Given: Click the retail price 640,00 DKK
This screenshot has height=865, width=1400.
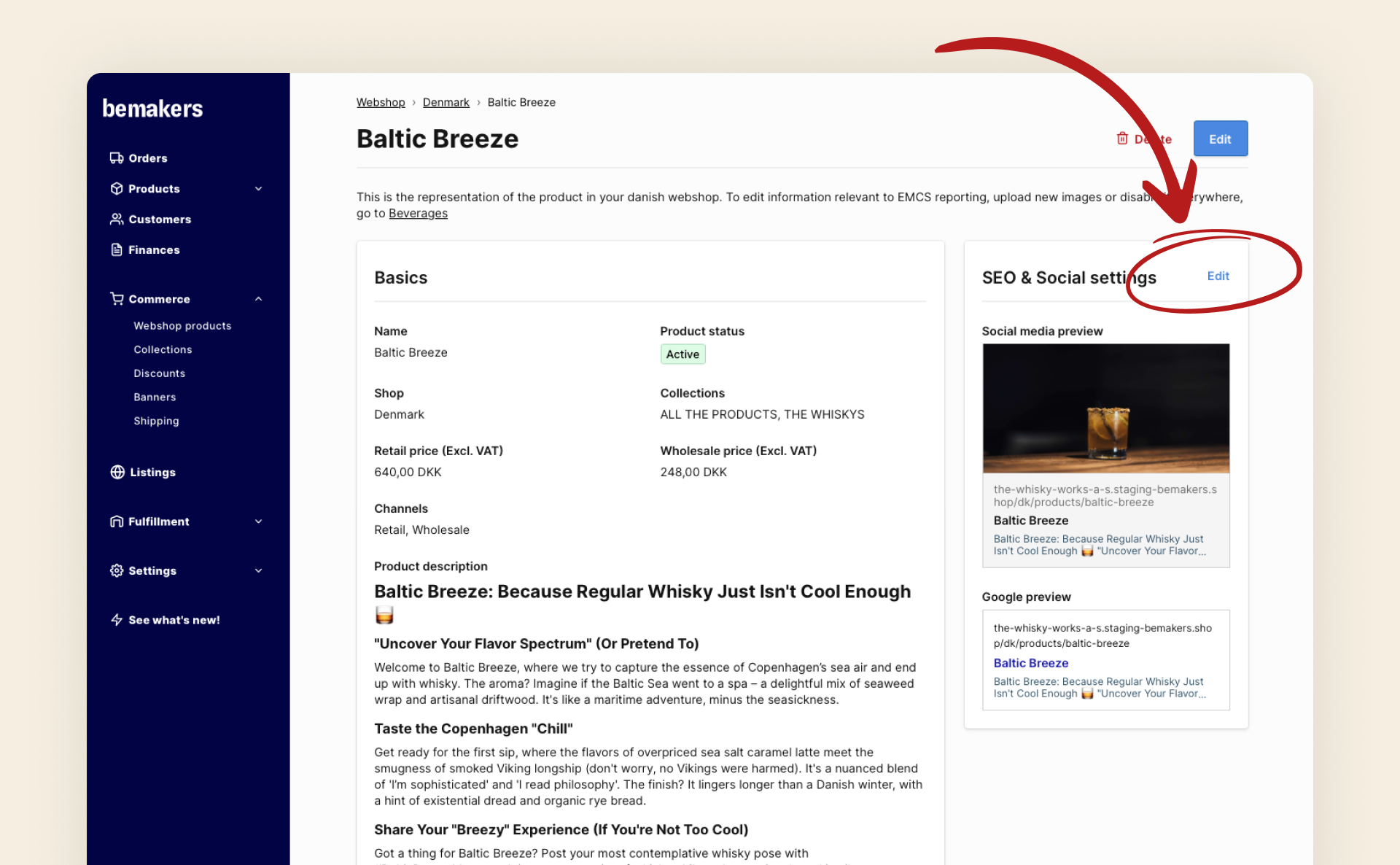Looking at the screenshot, I should 408,472.
